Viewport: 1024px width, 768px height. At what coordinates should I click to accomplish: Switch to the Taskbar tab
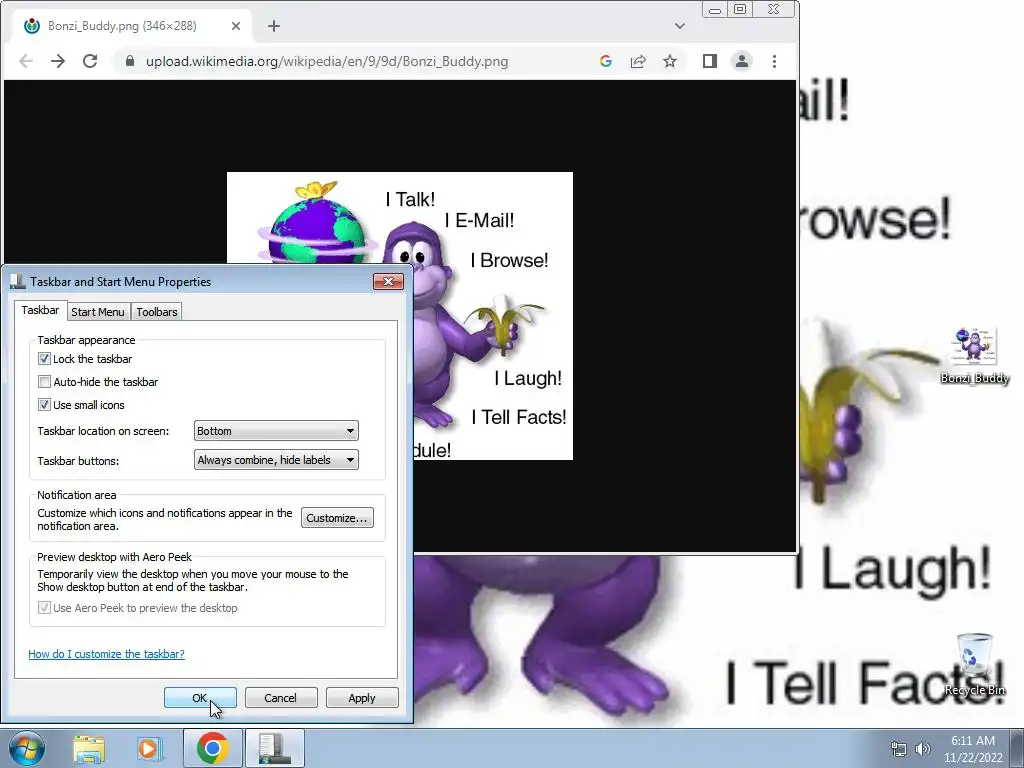pyautogui.click(x=40, y=310)
